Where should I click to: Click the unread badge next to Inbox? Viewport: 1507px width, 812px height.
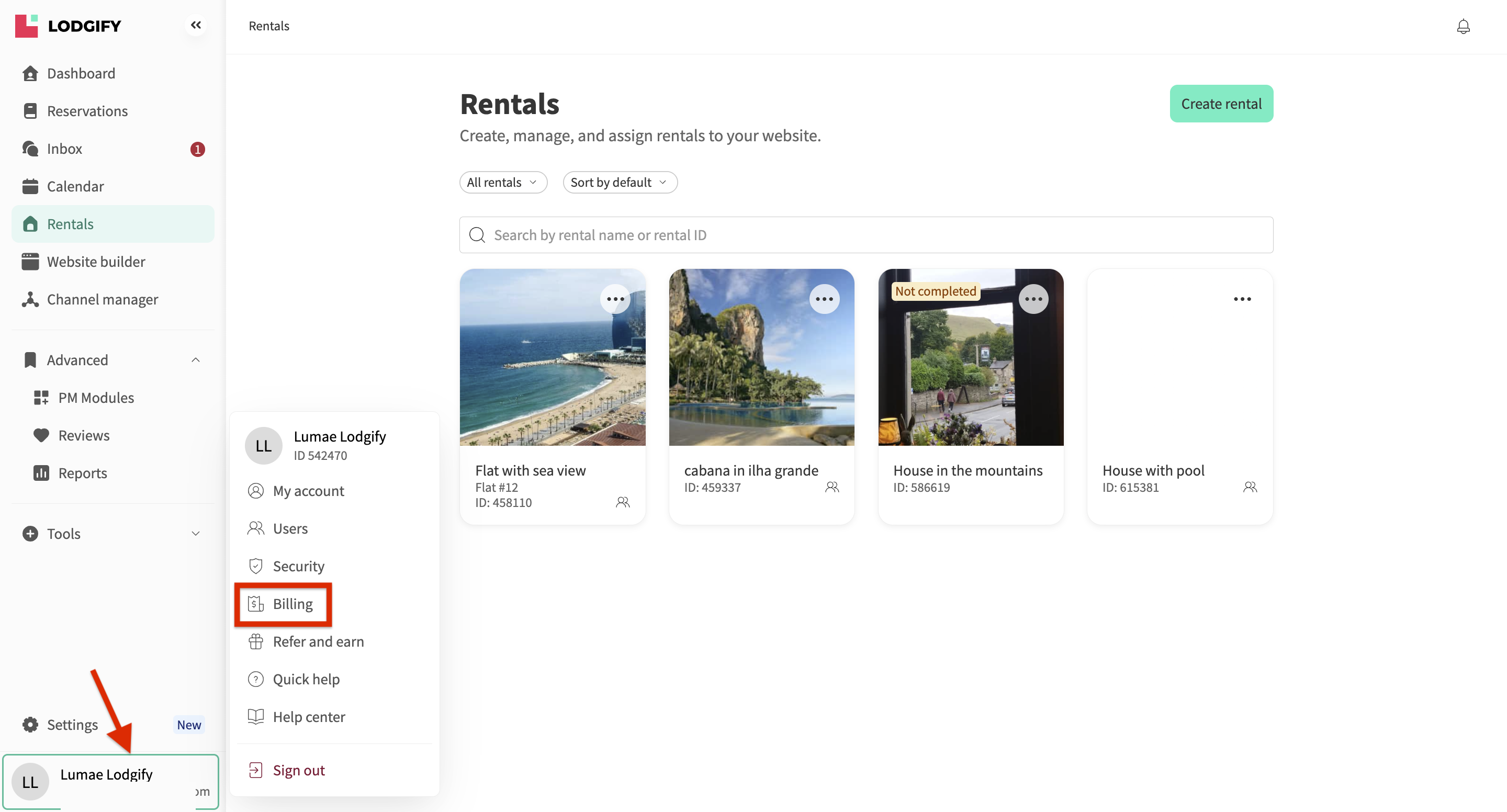tap(197, 149)
